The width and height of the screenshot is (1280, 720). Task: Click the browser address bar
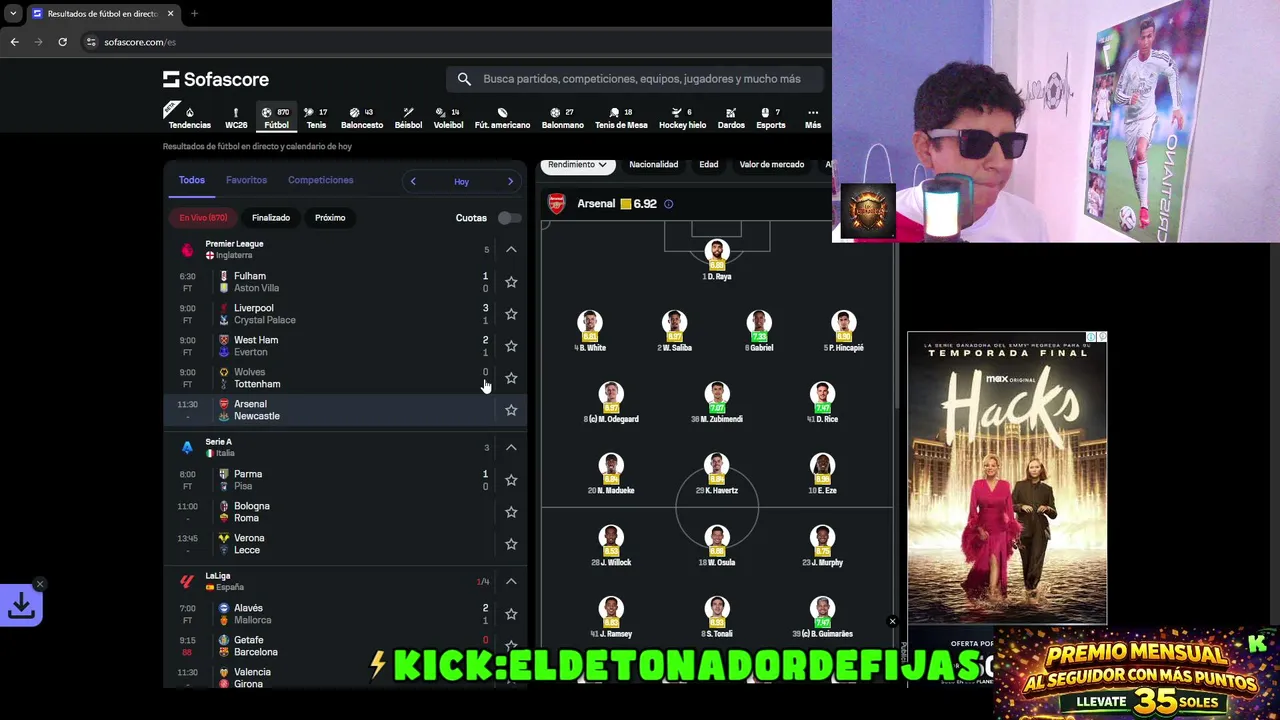[x=455, y=42]
